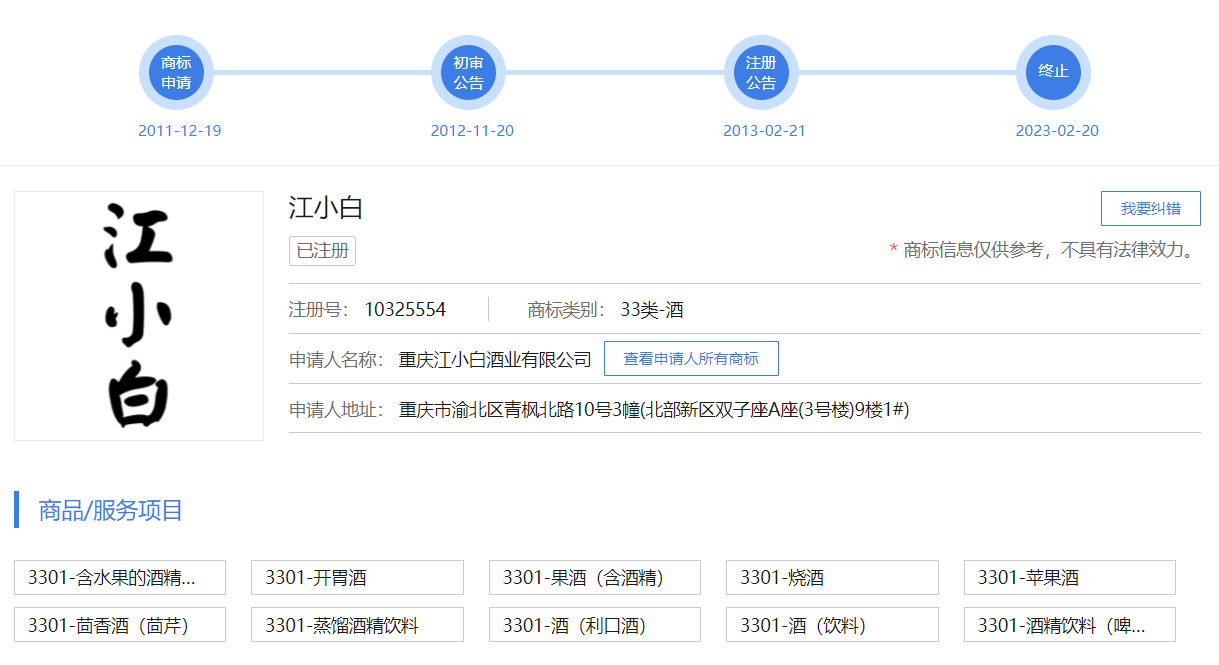Click the 3301-茴香酒（茴芹） item
The height and width of the screenshot is (665, 1219).
(120, 625)
